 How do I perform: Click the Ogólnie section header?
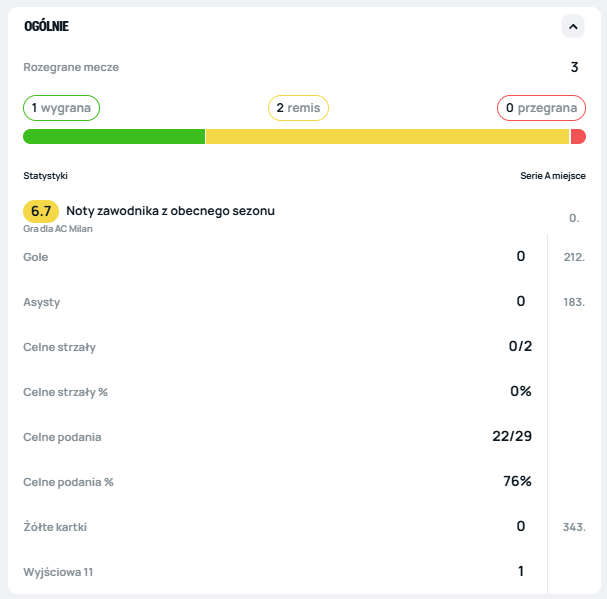47,27
